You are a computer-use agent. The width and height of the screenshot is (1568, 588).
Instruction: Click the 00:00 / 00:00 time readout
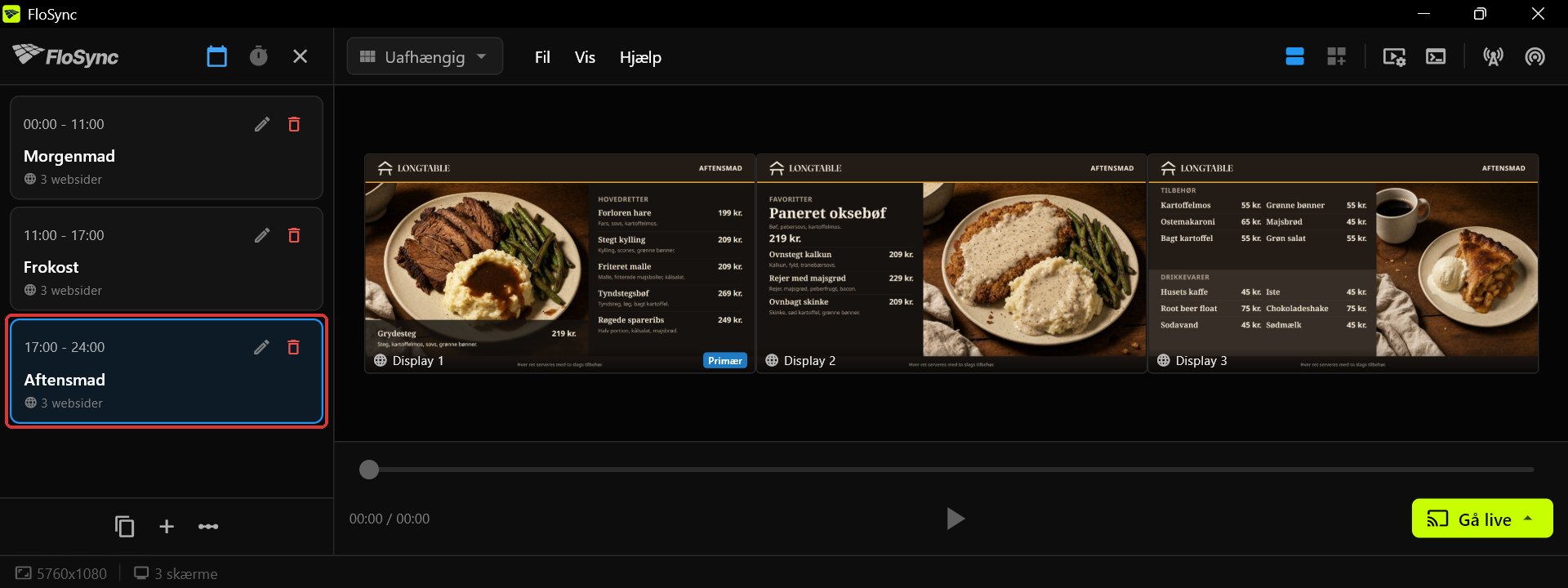coord(390,519)
